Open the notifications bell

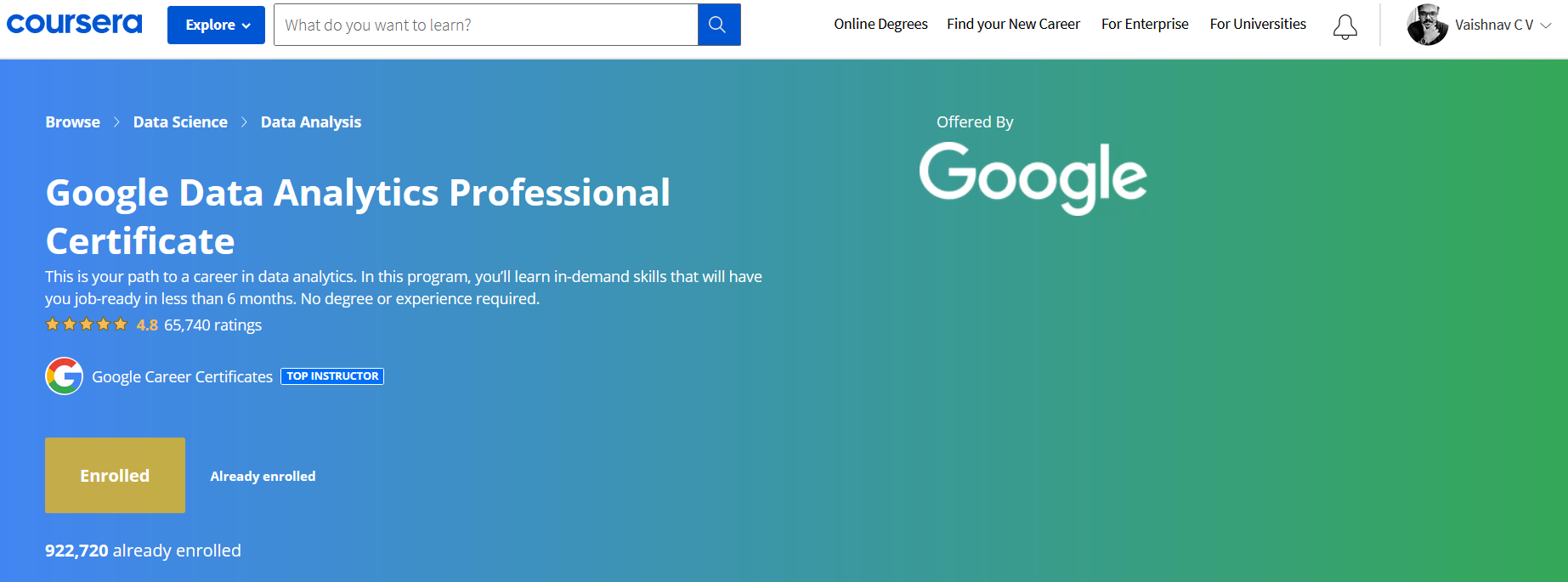click(1344, 26)
